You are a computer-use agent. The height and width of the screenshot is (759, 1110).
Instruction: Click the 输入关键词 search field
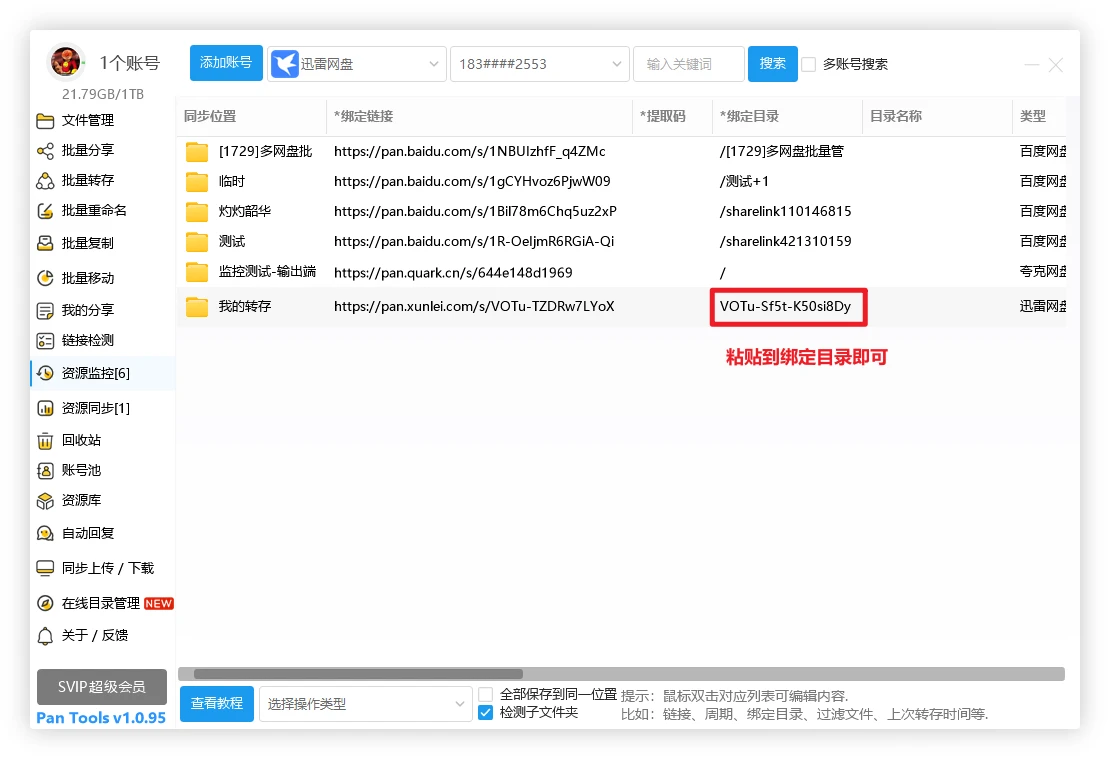pyautogui.click(x=688, y=64)
